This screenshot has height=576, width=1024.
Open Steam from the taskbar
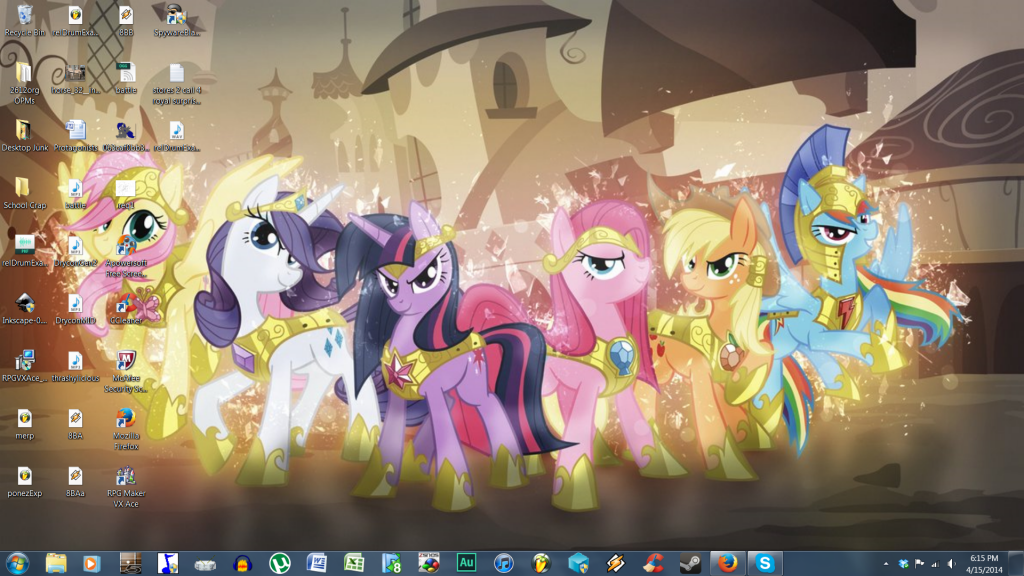click(690, 563)
